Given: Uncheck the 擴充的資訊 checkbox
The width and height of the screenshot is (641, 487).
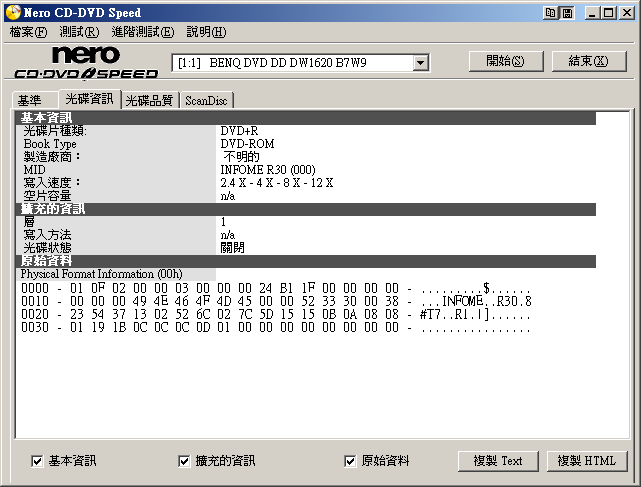Looking at the screenshot, I should click(184, 461).
